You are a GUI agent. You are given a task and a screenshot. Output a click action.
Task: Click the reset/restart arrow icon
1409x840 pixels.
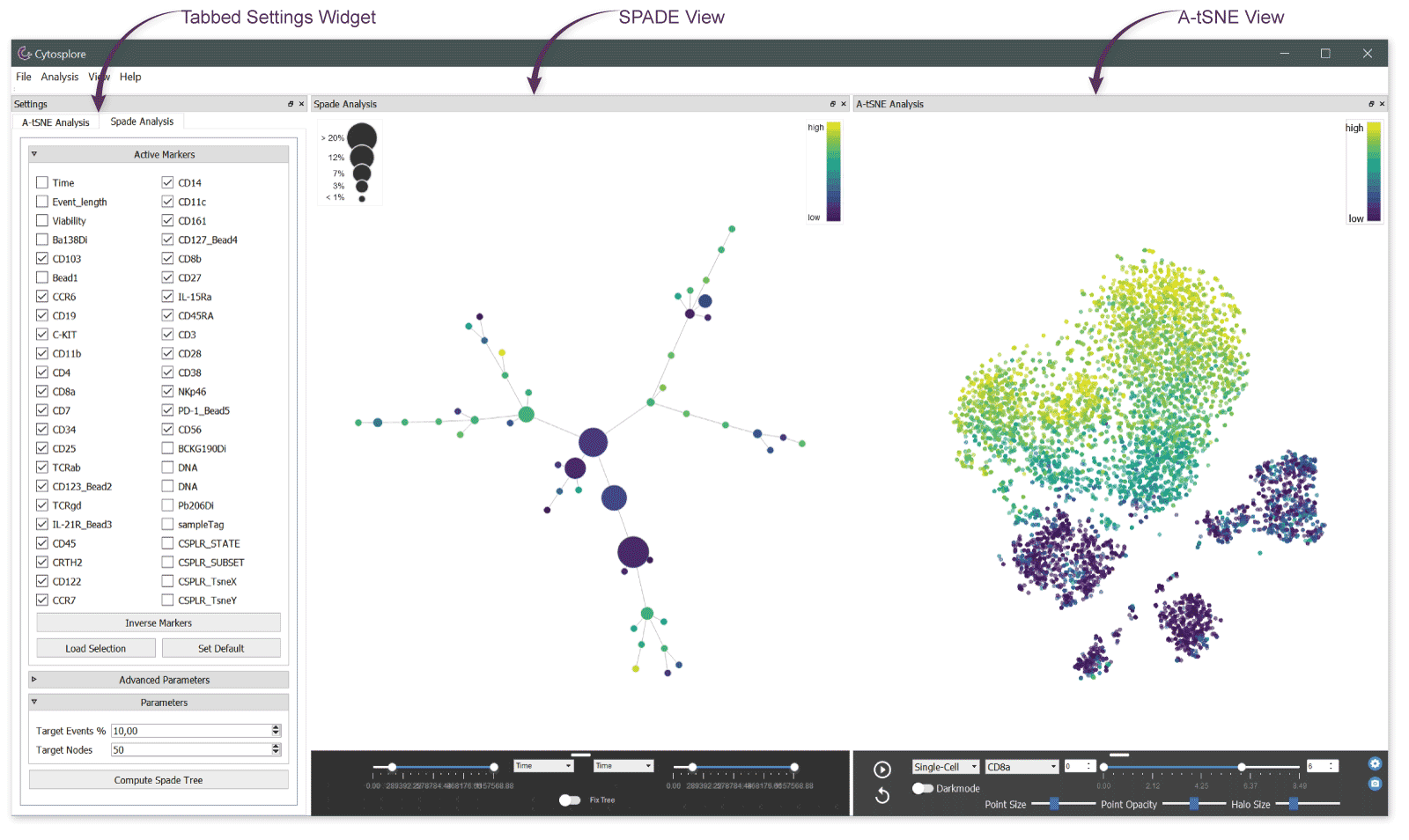point(882,796)
